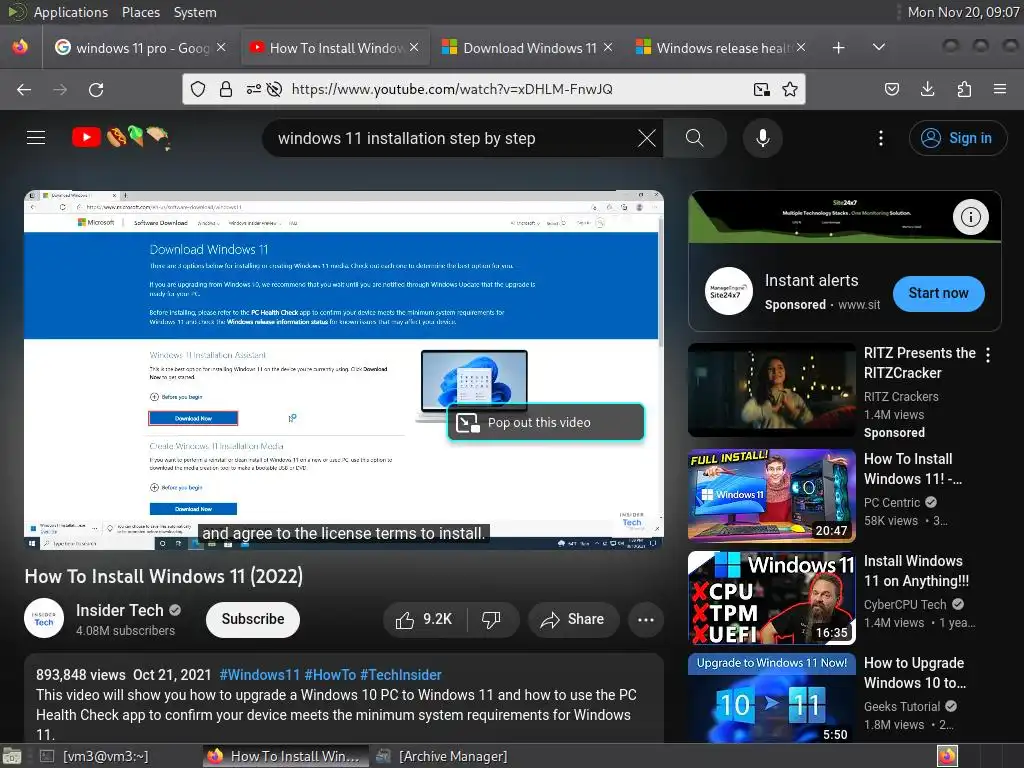The image size is (1024, 768).
Task: Expand the list all tabs chevron
Action: pyautogui.click(x=879, y=47)
